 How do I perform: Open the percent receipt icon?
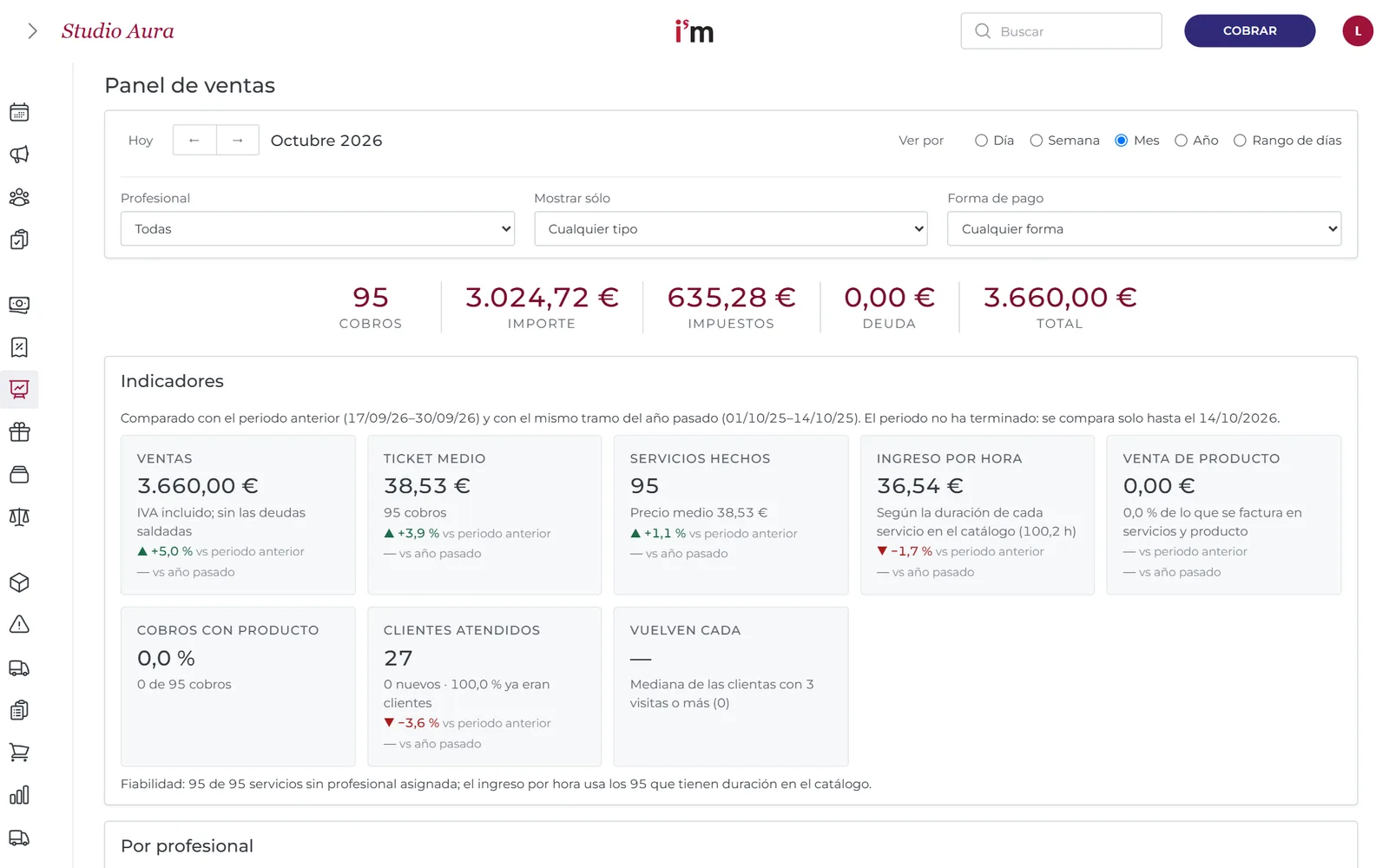point(19,347)
